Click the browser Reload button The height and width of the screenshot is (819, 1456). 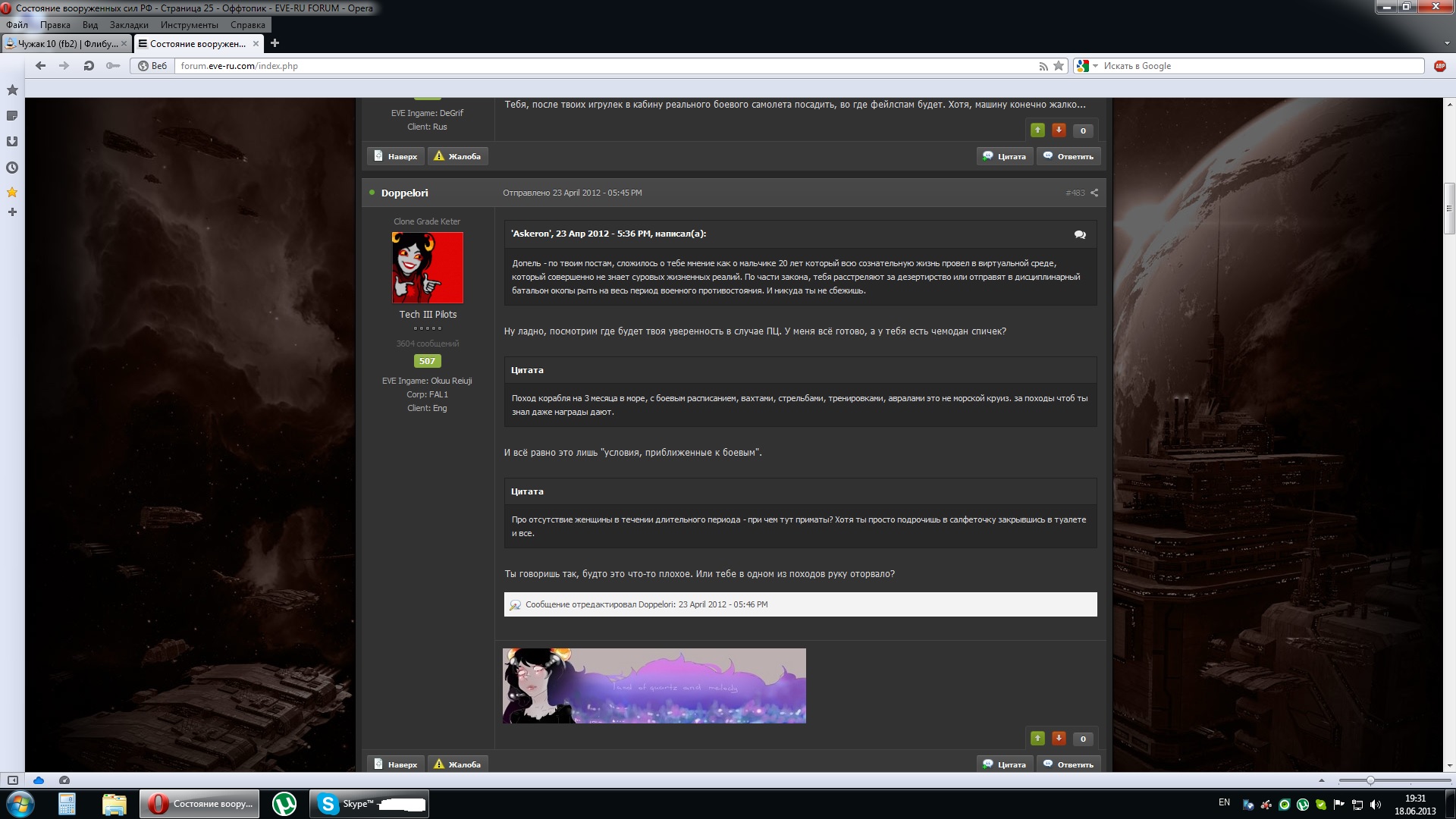coord(89,66)
